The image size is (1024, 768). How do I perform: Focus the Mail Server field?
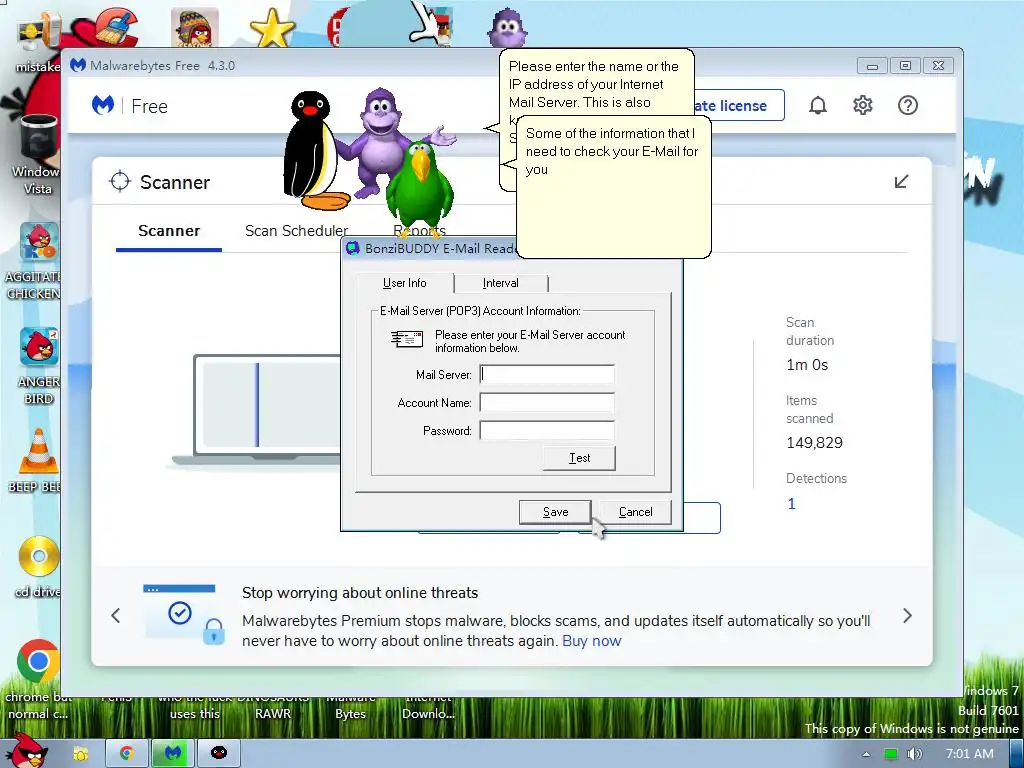pyautogui.click(x=547, y=374)
